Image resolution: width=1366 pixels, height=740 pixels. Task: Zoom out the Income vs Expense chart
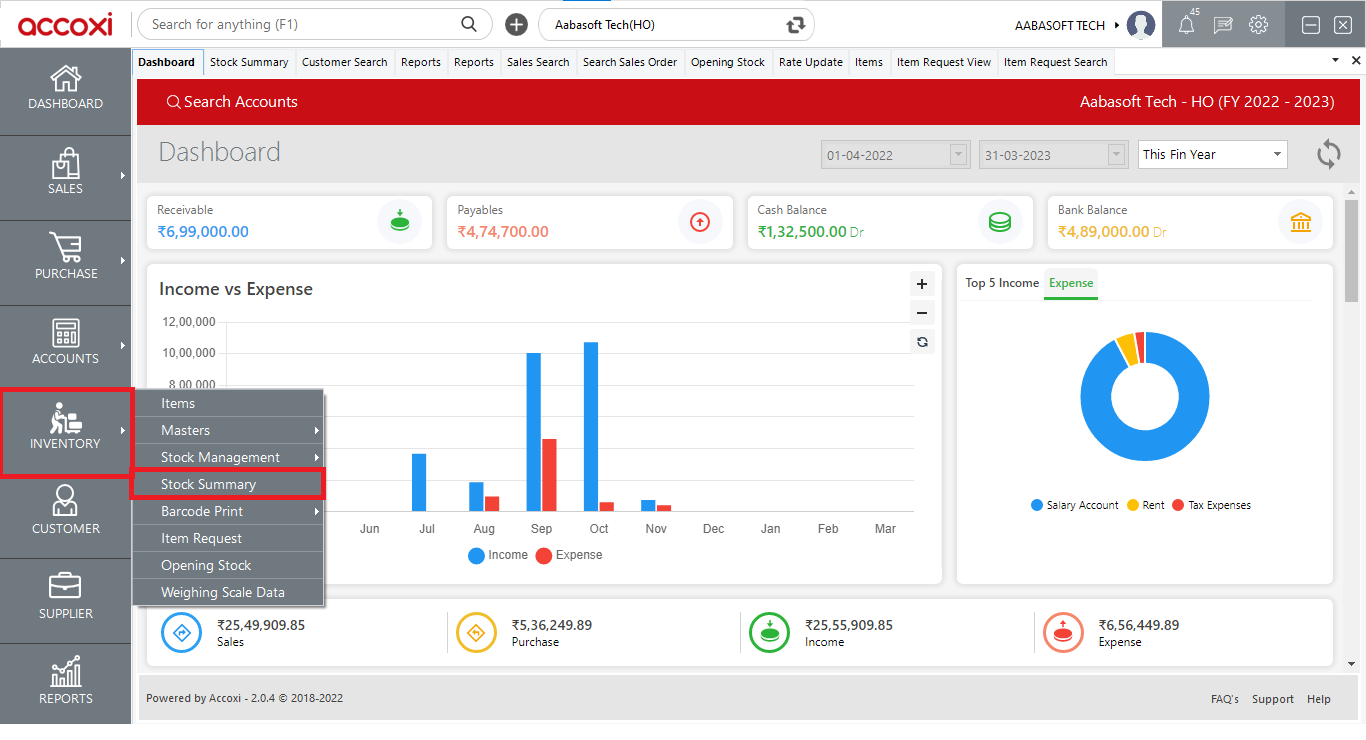pos(922,312)
